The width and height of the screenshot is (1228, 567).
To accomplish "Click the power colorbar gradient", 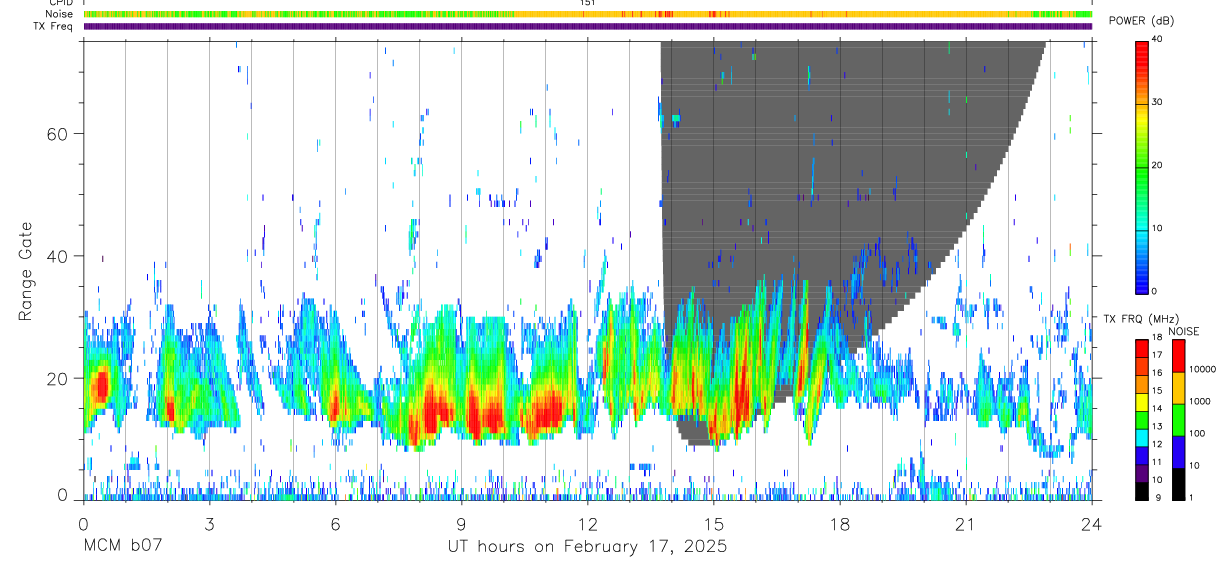I will [x=1142, y=166].
